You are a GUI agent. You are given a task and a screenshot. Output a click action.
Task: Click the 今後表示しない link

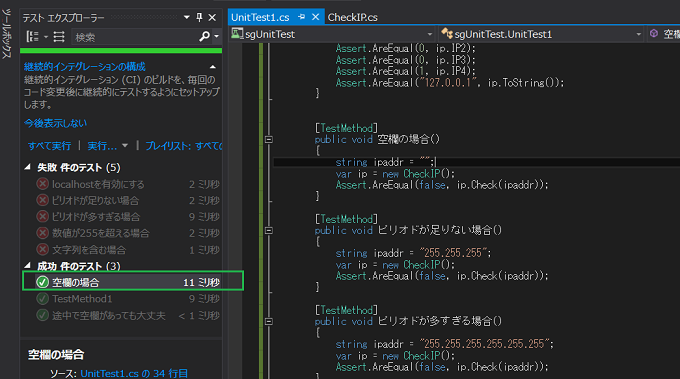[x=56, y=124]
